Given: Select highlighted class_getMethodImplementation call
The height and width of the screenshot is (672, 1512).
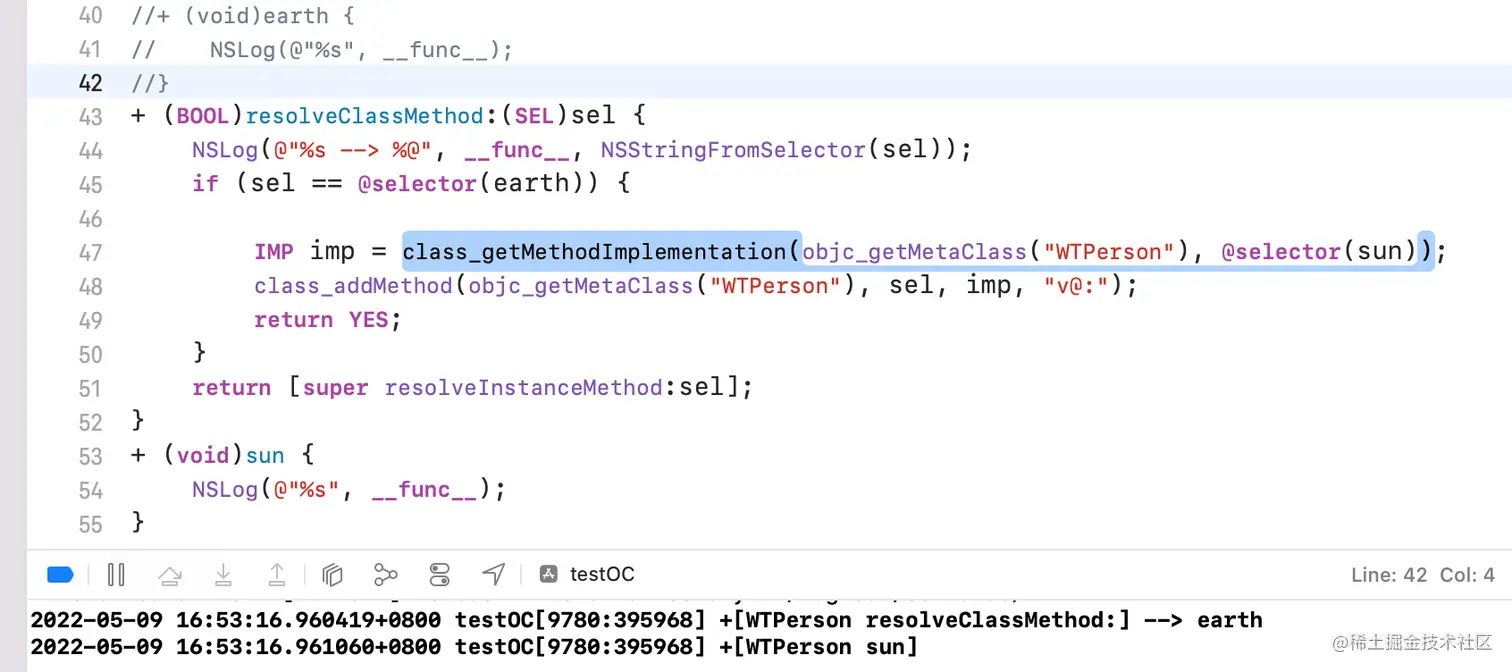Looking at the screenshot, I should point(600,251).
